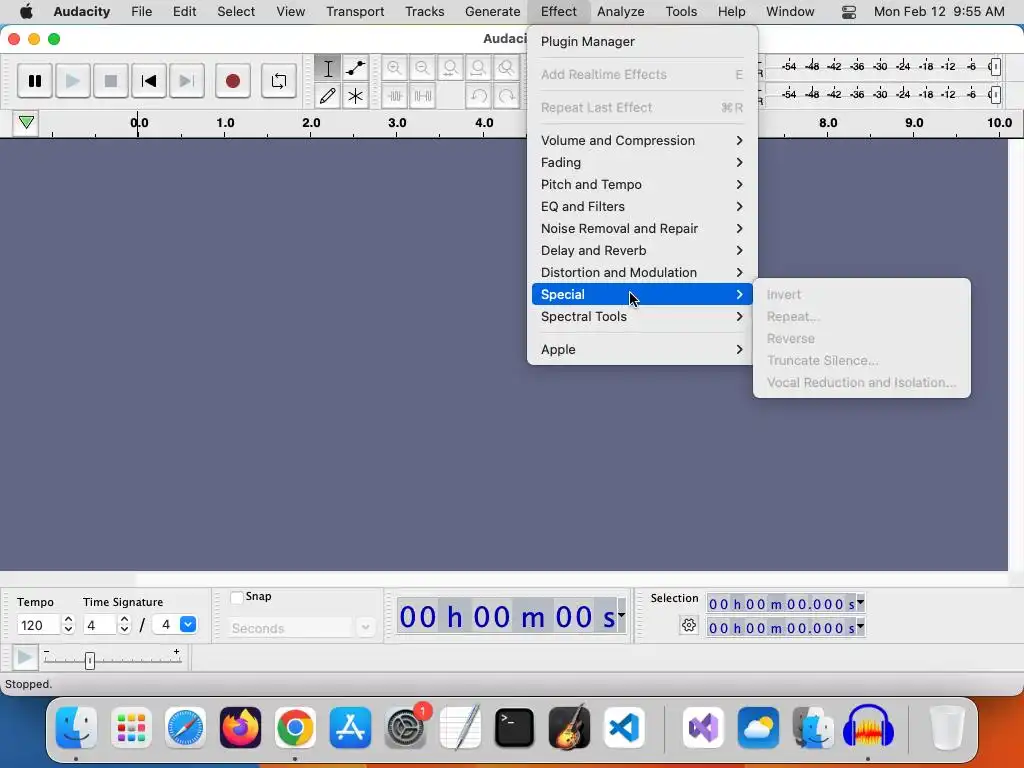Toggle the Loop playback button
The width and height of the screenshot is (1024, 768).
coord(279,81)
